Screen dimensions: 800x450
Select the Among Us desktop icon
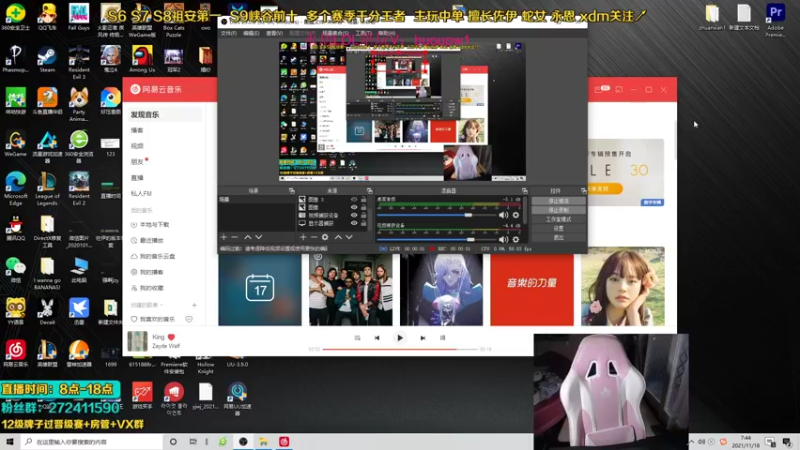(142, 60)
